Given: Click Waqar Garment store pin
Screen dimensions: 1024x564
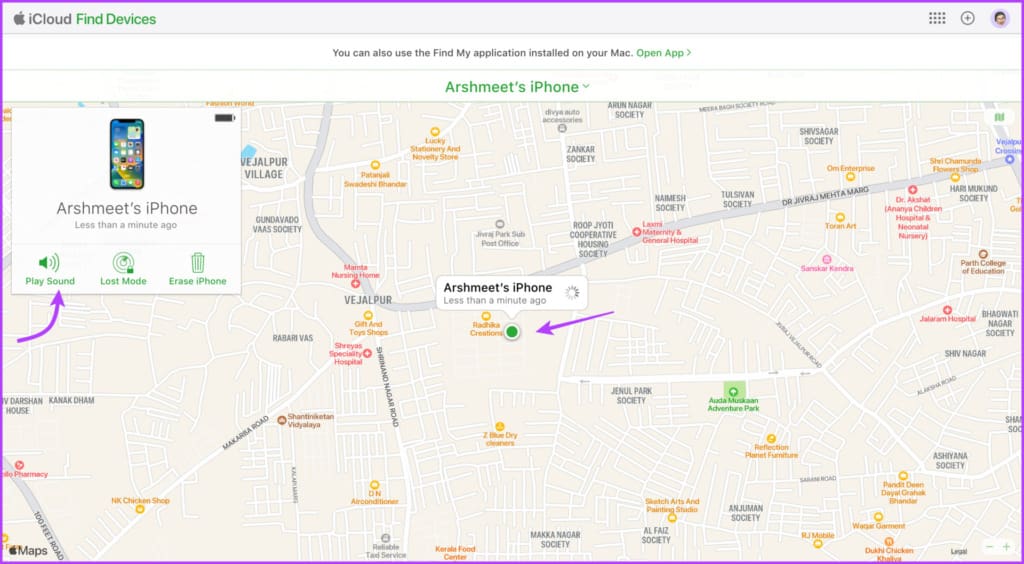Looking at the screenshot, I should pos(878,517).
